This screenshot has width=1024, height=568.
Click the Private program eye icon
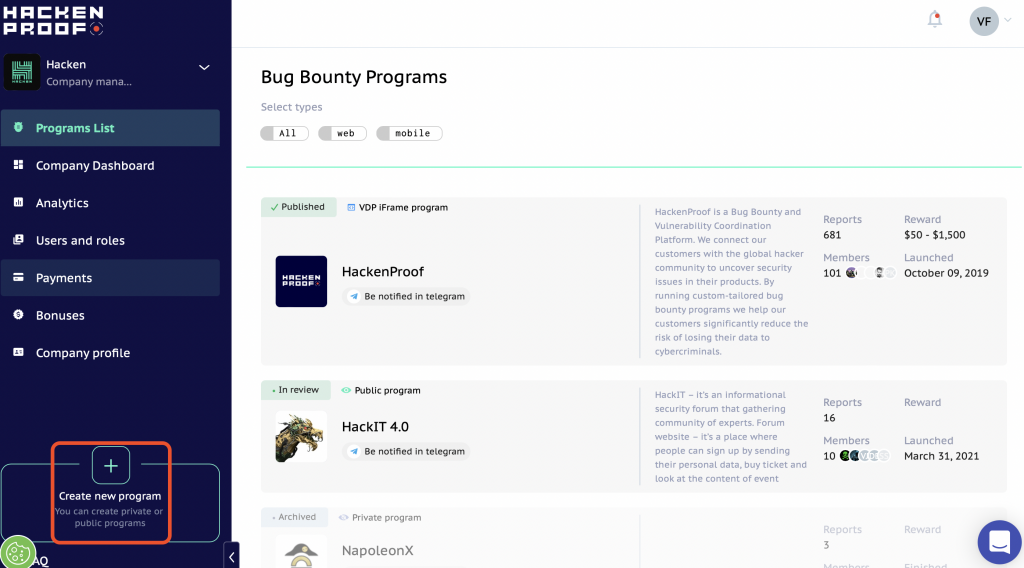tap(344, 518)
